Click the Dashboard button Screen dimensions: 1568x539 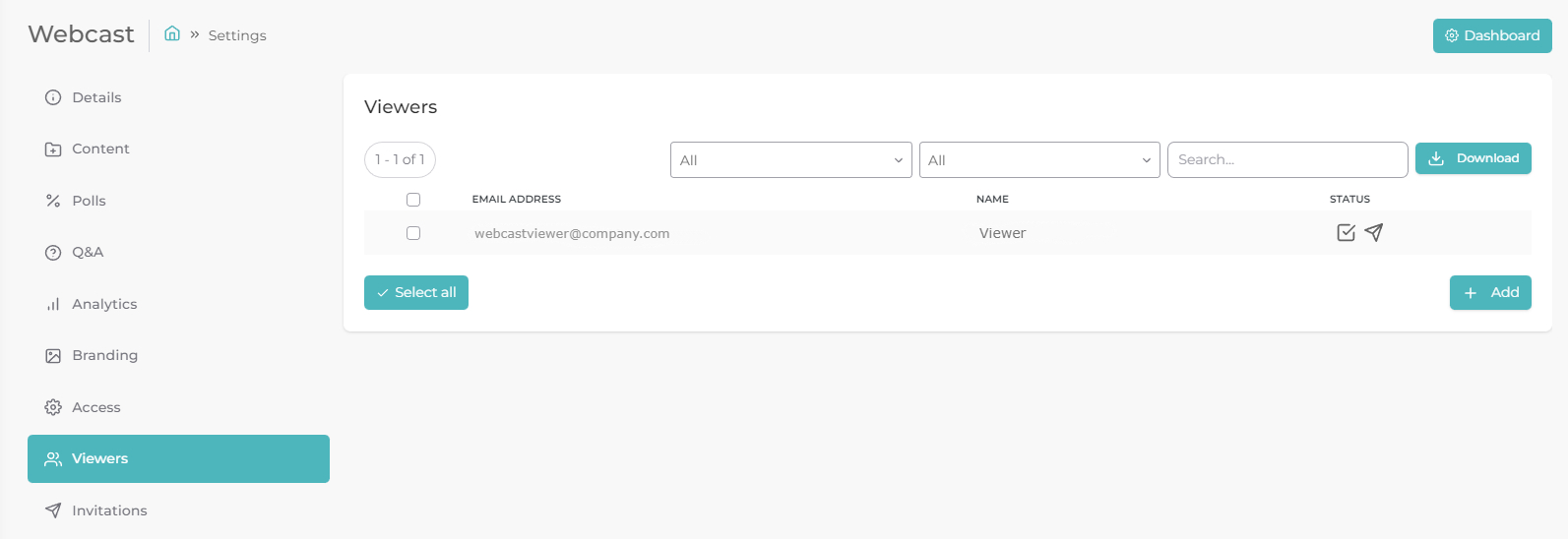pos(1492,35)
